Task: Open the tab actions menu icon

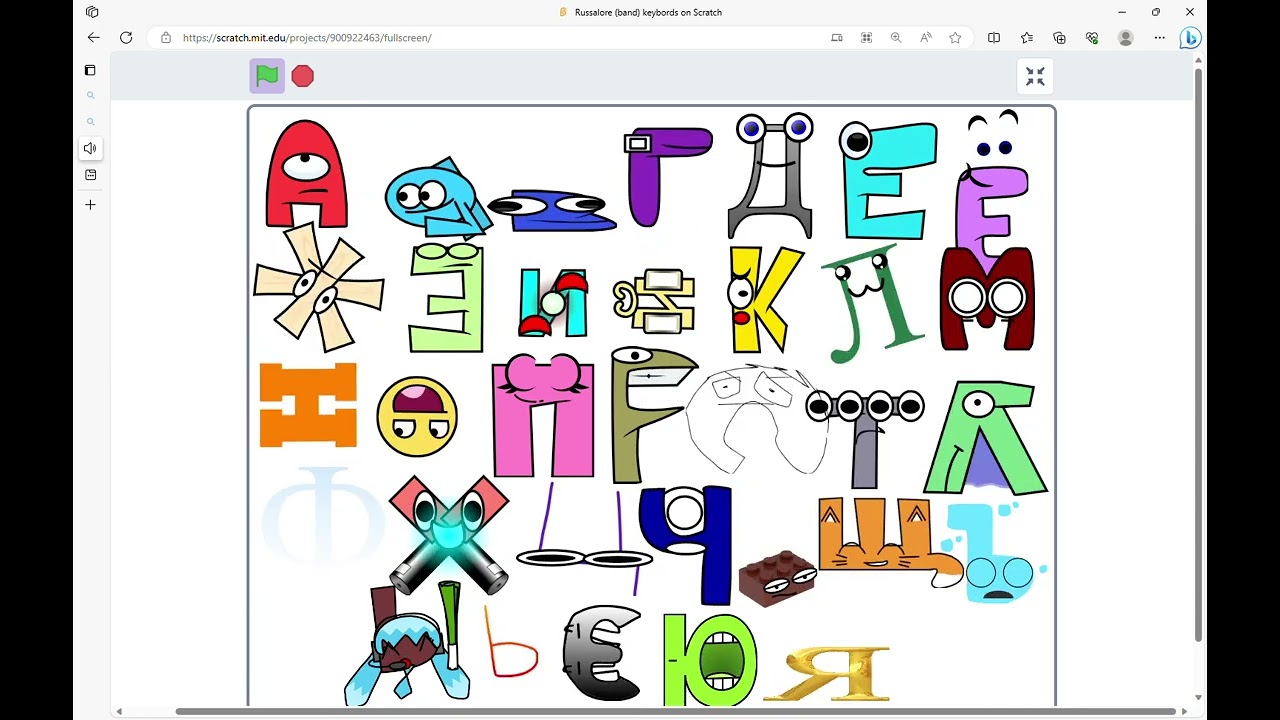Action: [x=92, y=12]
